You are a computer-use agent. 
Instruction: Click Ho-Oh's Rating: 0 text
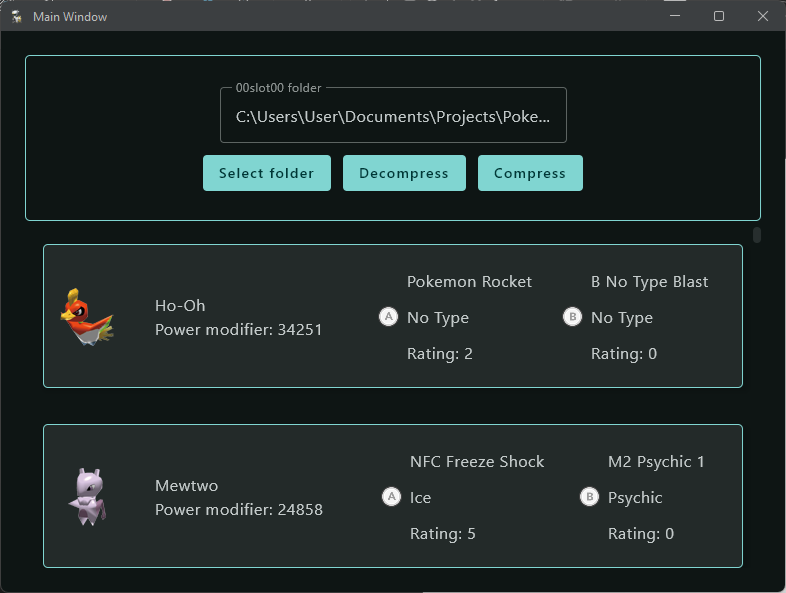point(624,354)
